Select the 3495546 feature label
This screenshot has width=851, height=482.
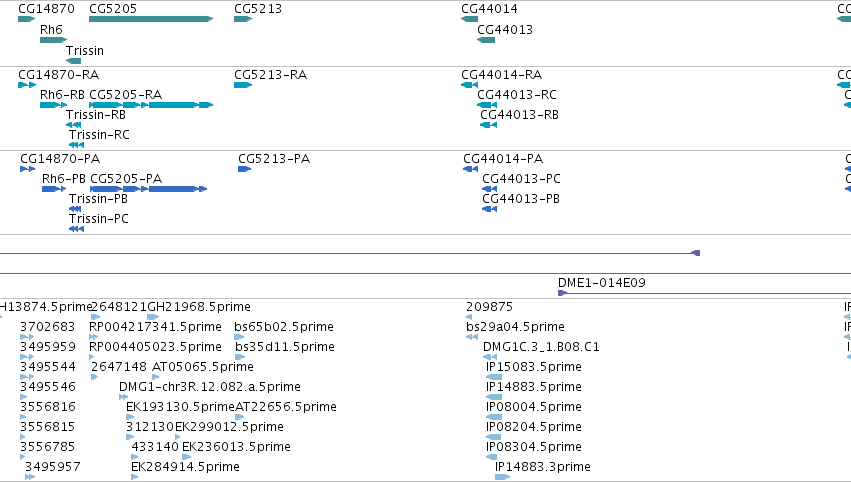coord(48,387)
